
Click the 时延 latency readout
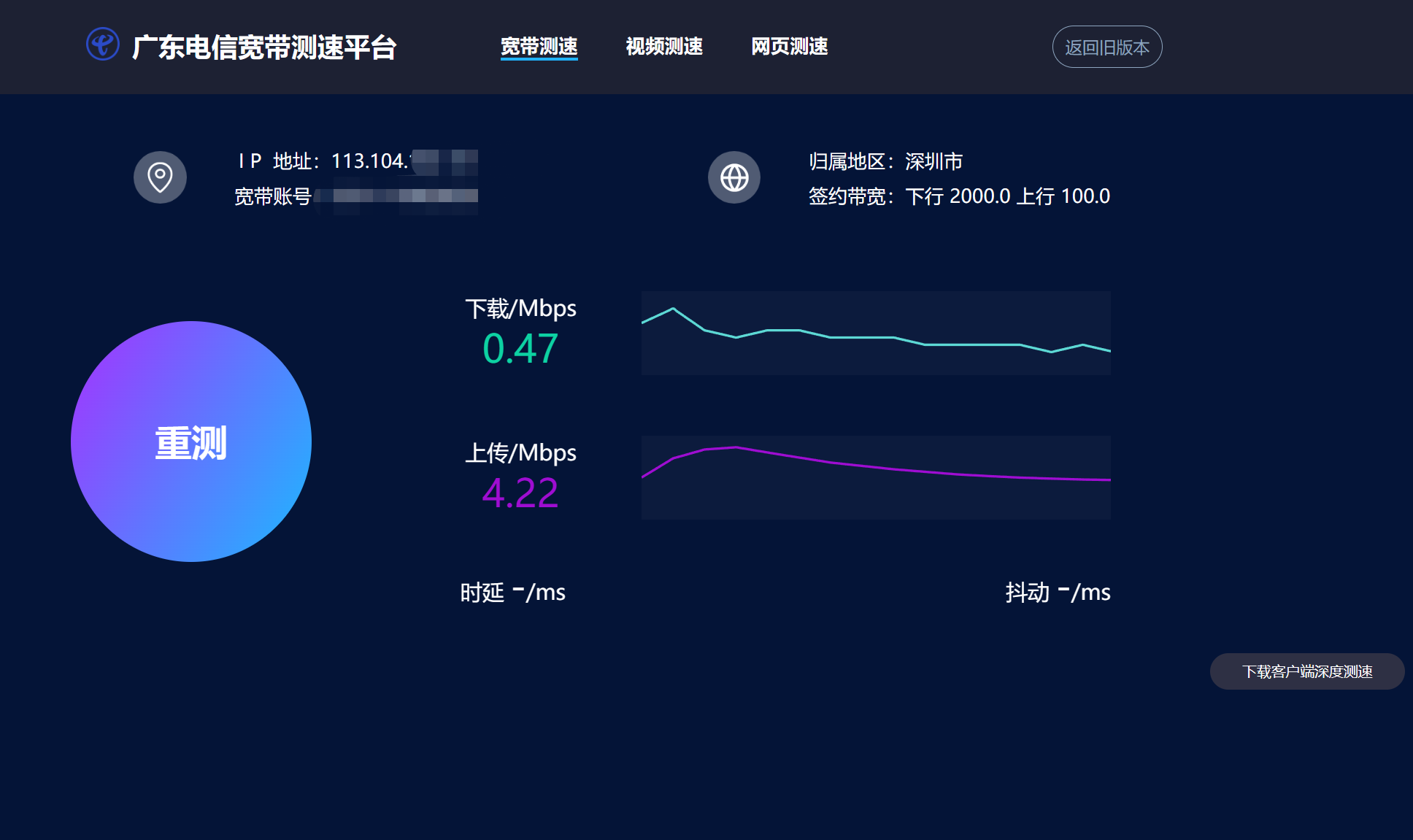tap(512, 592)
